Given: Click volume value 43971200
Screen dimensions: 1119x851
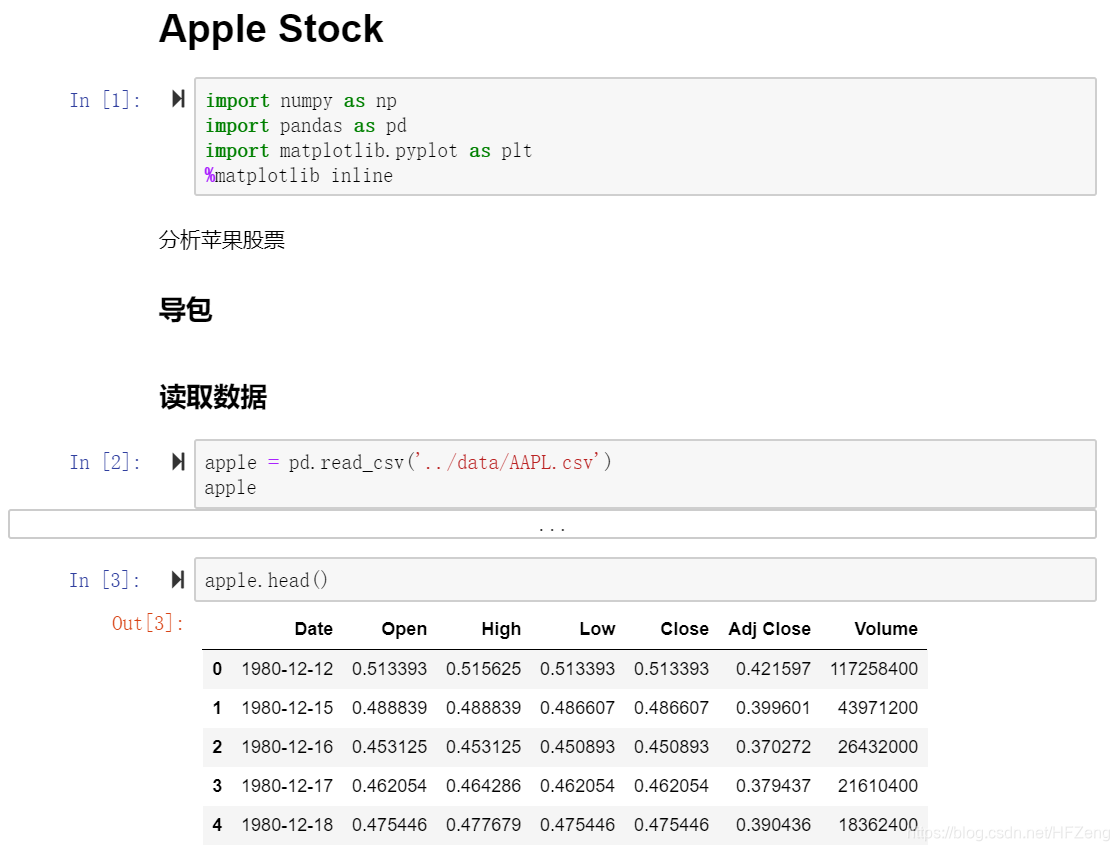Looking at the screenshot, I should click(x=878, y=708).
